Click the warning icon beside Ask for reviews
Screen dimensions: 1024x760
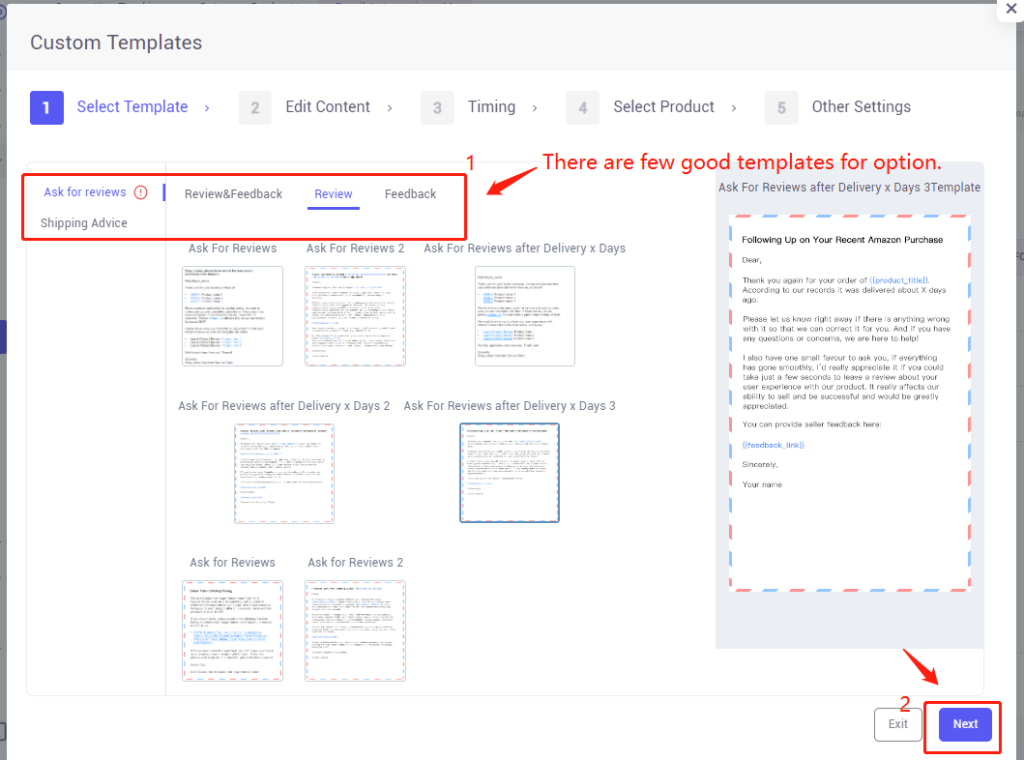[140, 193]
